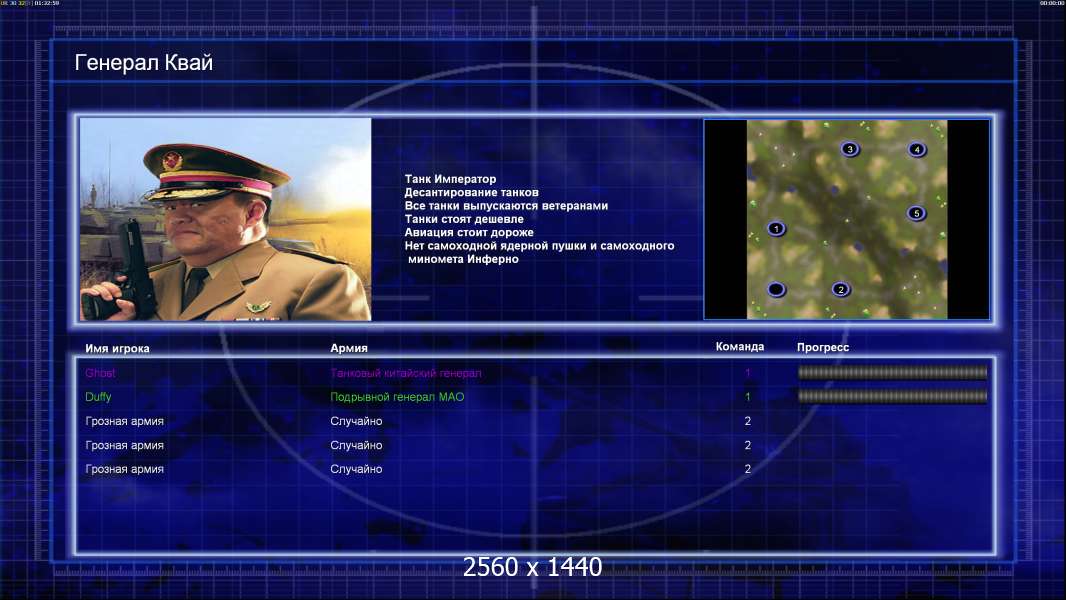The image size is (1066, 600).
Task: Select start position 1 on the map
Action: pos(776,228)
